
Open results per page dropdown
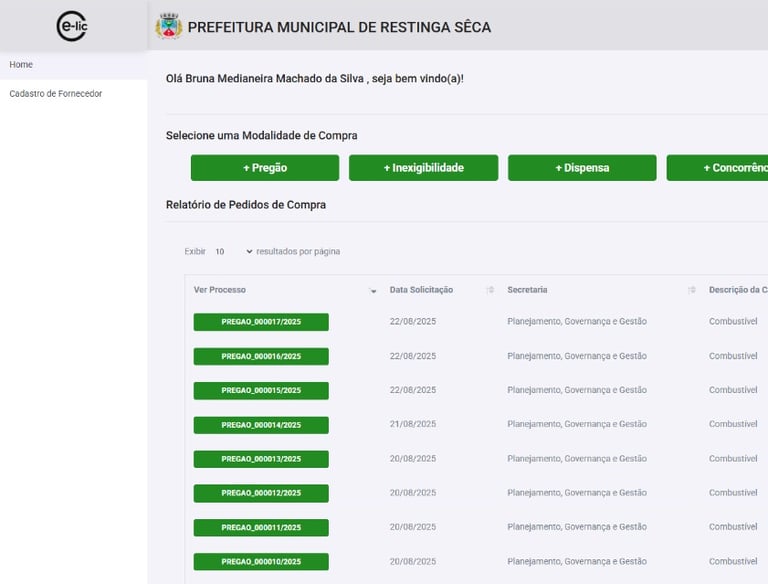coord(233,252)
